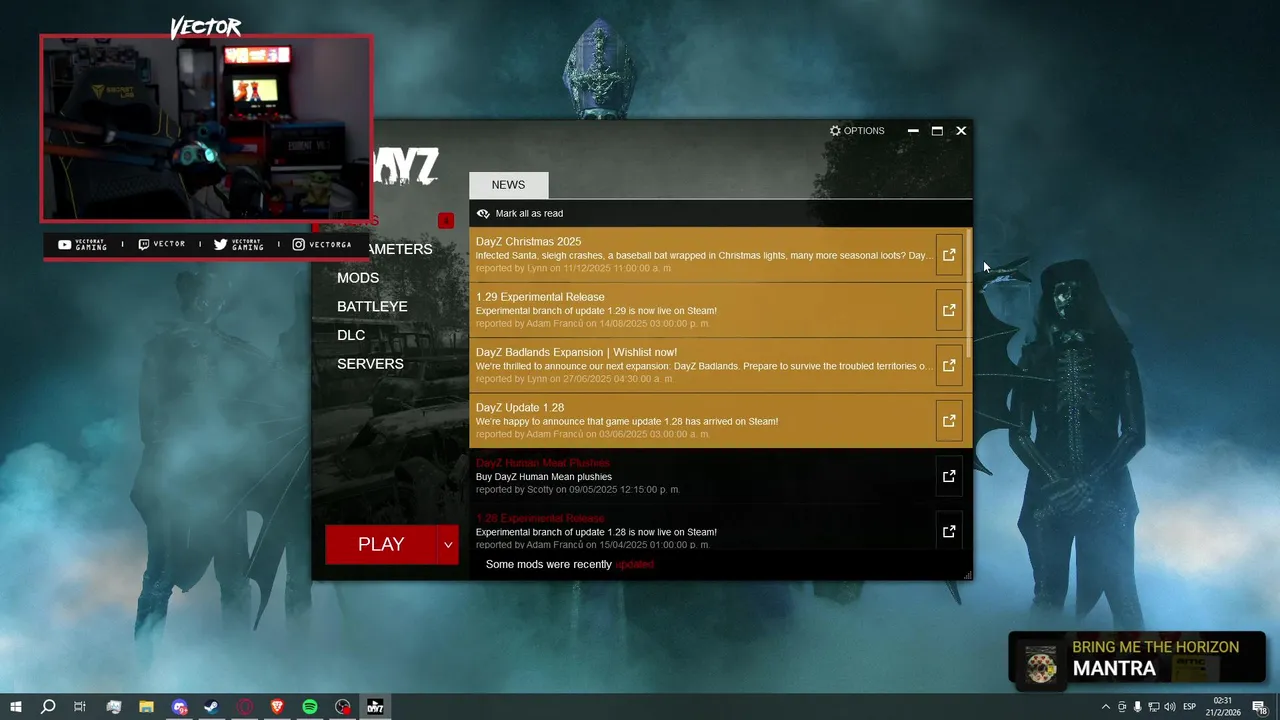
Task: Click the 'Buy DayZ Human Mean plushies' text
Action: 544,477
